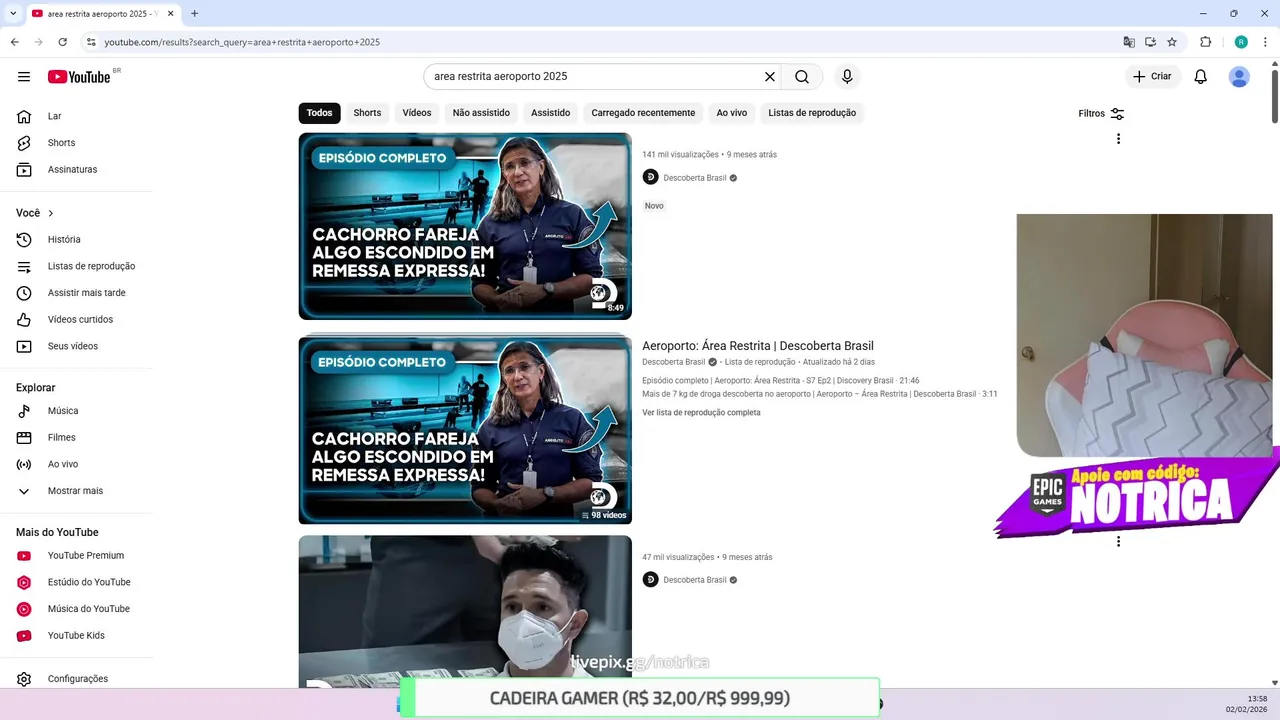Open Música do YouTube link
This screenshot has width=1280, height=720.
pos(76,609)
